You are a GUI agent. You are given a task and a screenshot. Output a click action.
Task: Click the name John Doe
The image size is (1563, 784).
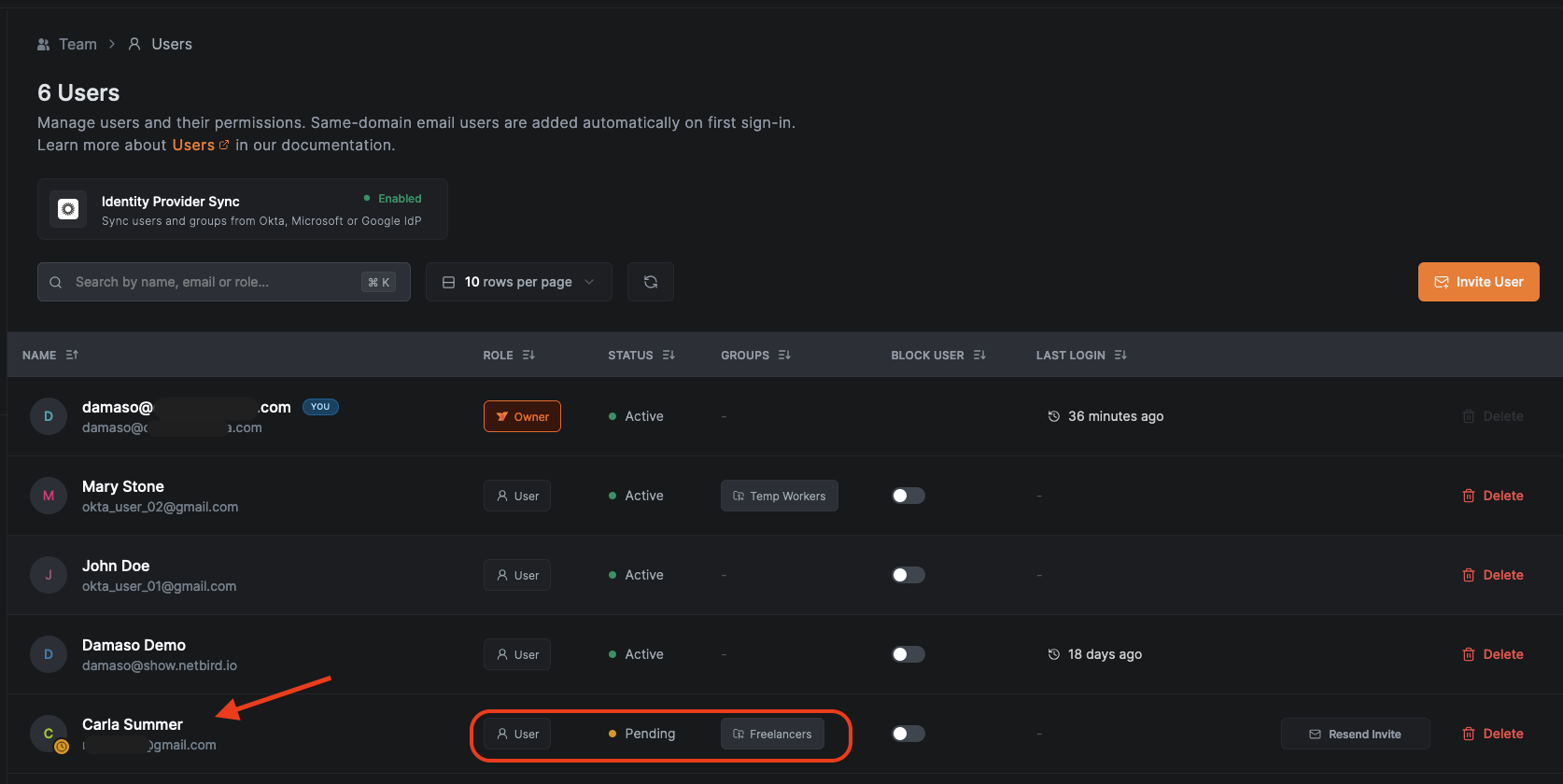click(x=116, y=566)
